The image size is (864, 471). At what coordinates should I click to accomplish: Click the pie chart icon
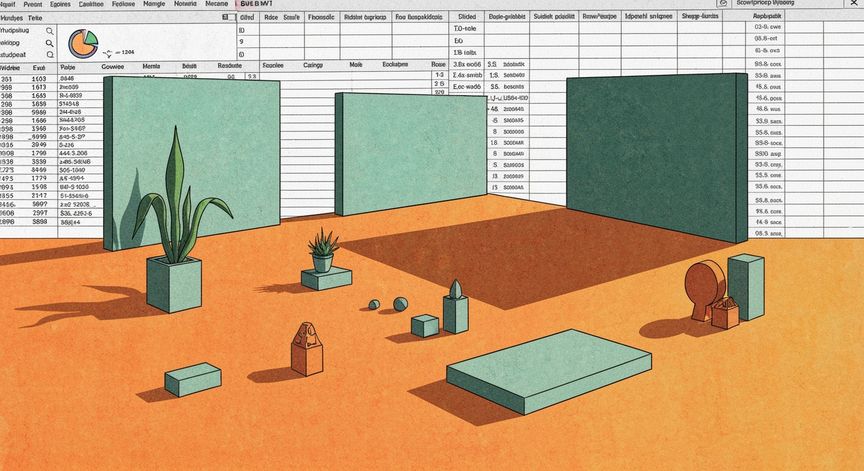click(83, 44)
